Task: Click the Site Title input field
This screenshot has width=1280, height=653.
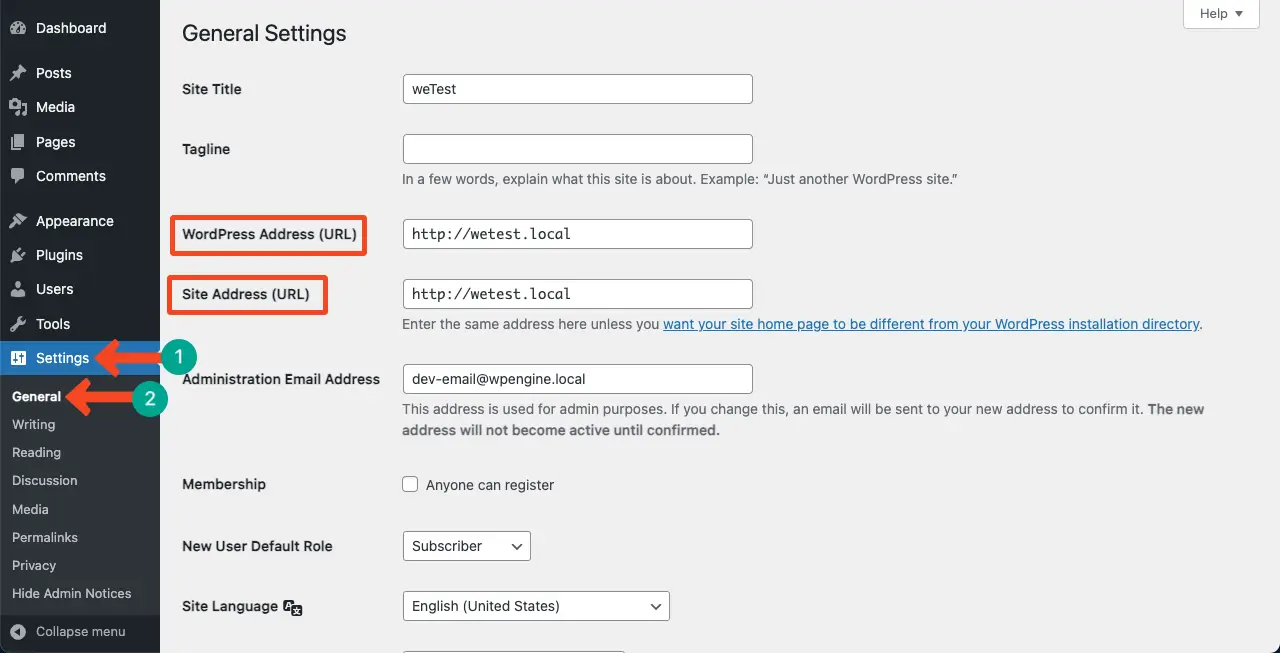Action: 577,89
